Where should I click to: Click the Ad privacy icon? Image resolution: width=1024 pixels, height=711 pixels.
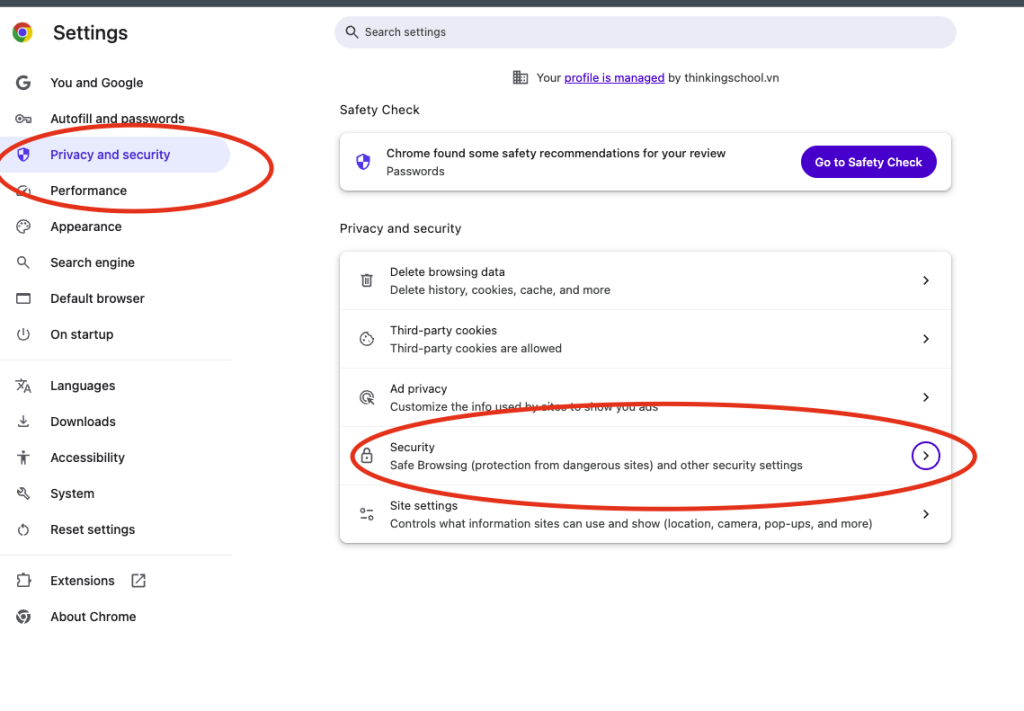pyautogui.click(x=367, y=398)
